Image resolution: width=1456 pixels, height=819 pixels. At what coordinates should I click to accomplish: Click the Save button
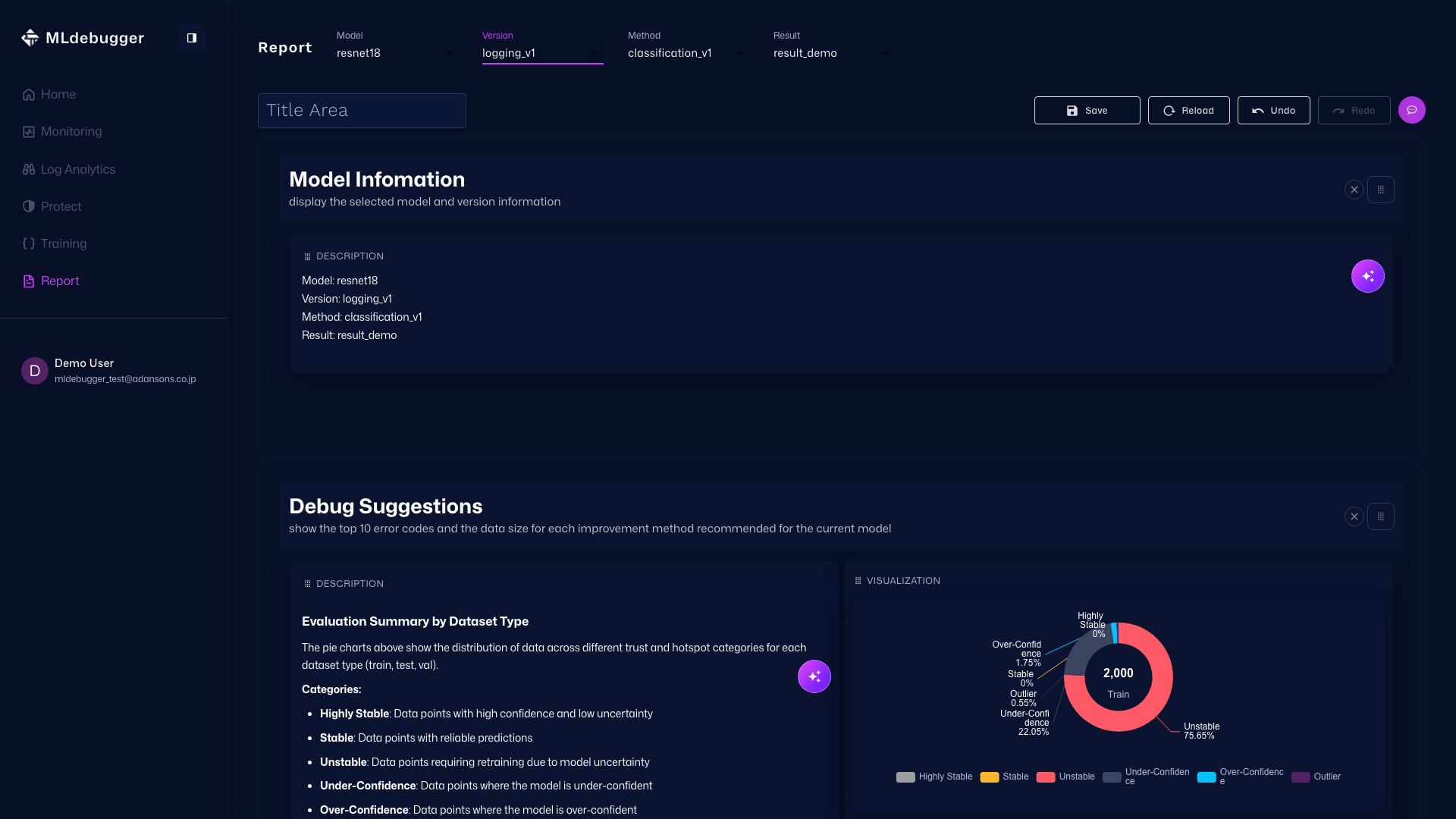pos(1087,111)
